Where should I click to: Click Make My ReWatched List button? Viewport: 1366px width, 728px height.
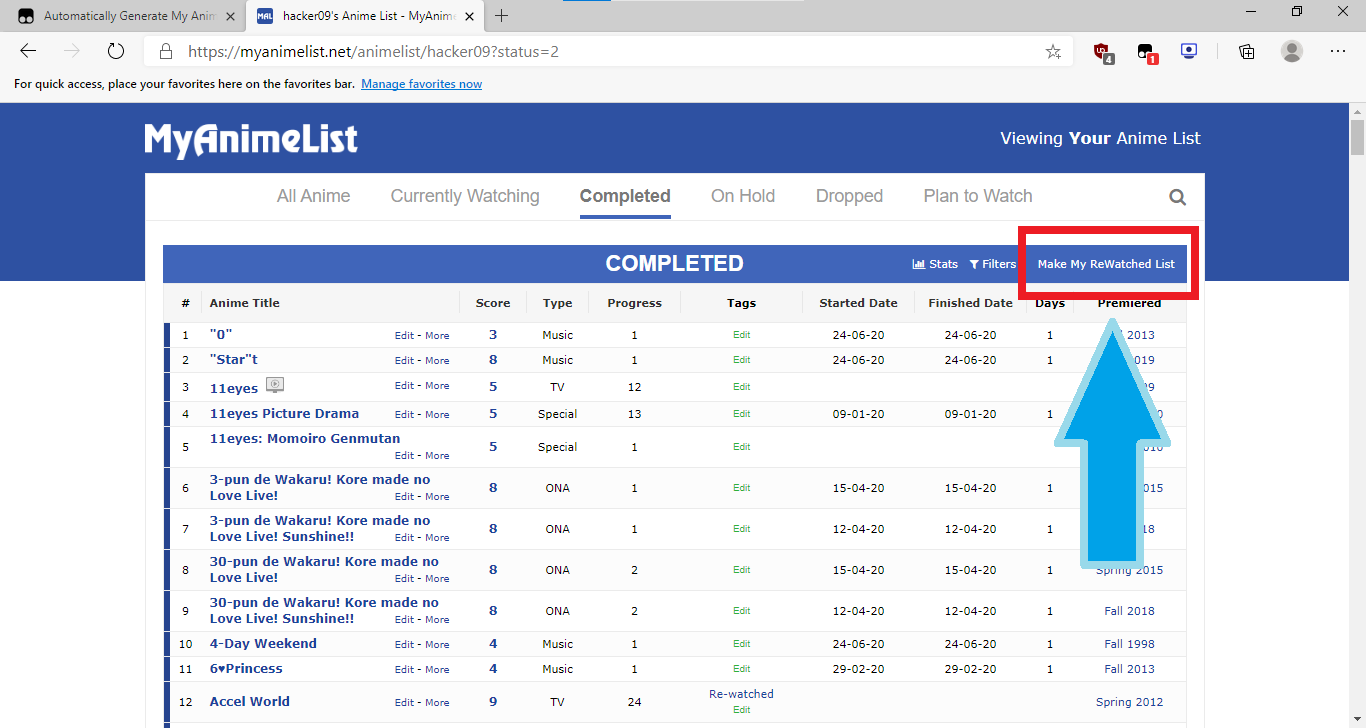[x=1106, y=263]
